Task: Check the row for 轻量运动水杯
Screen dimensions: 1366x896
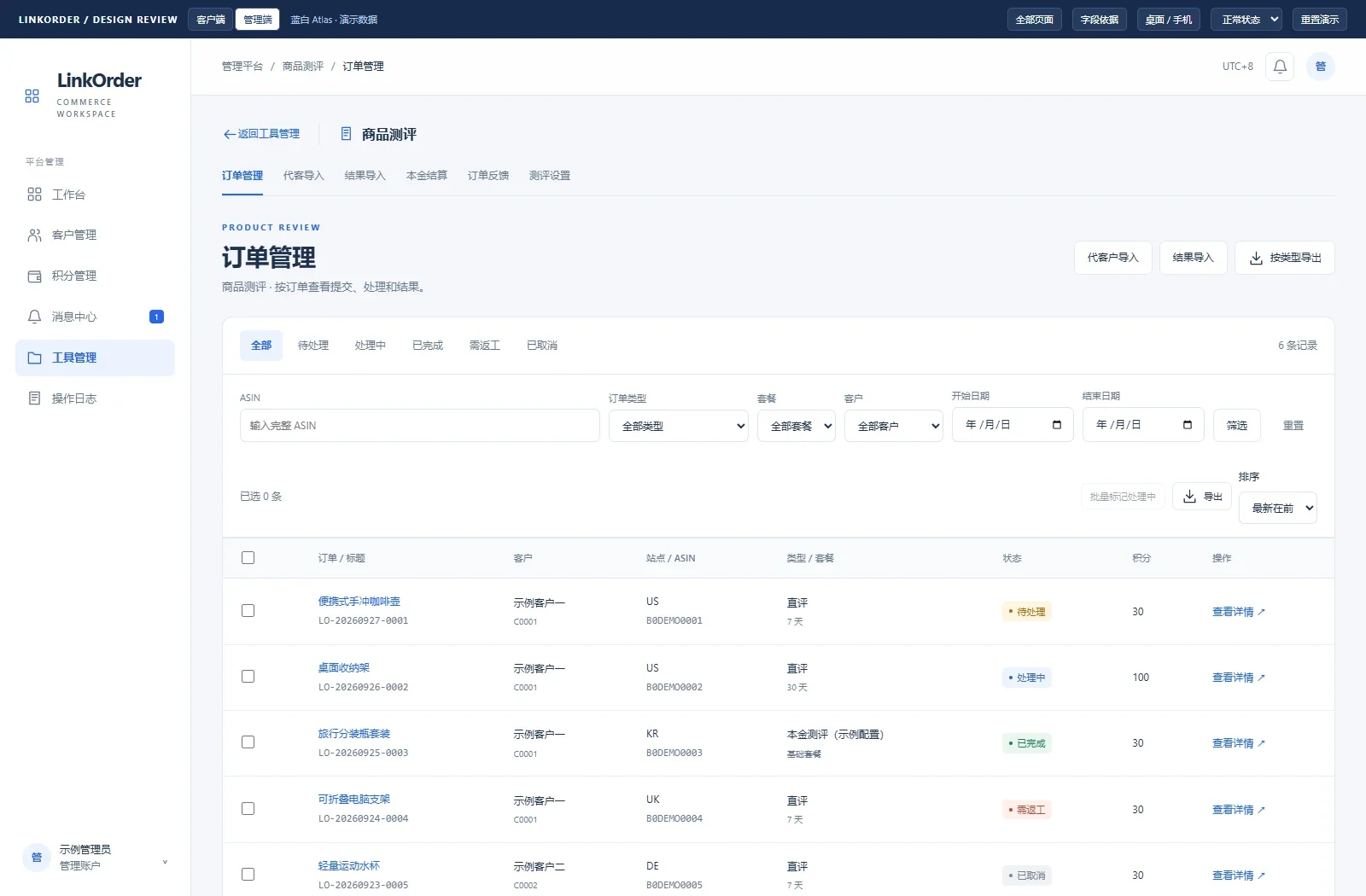Action: 248,875
